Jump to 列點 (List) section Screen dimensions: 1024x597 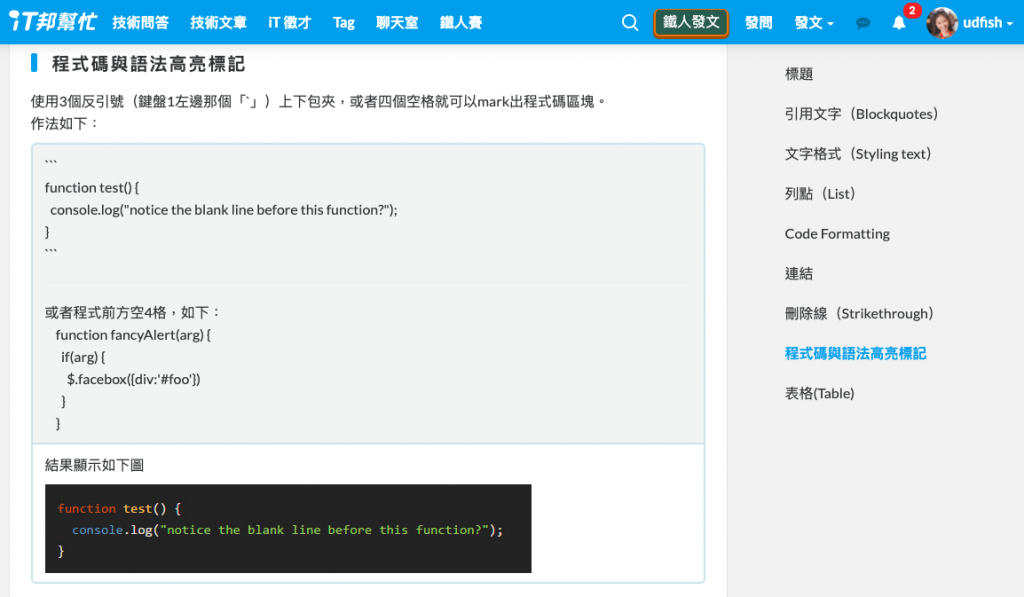[x=820, y=193]
